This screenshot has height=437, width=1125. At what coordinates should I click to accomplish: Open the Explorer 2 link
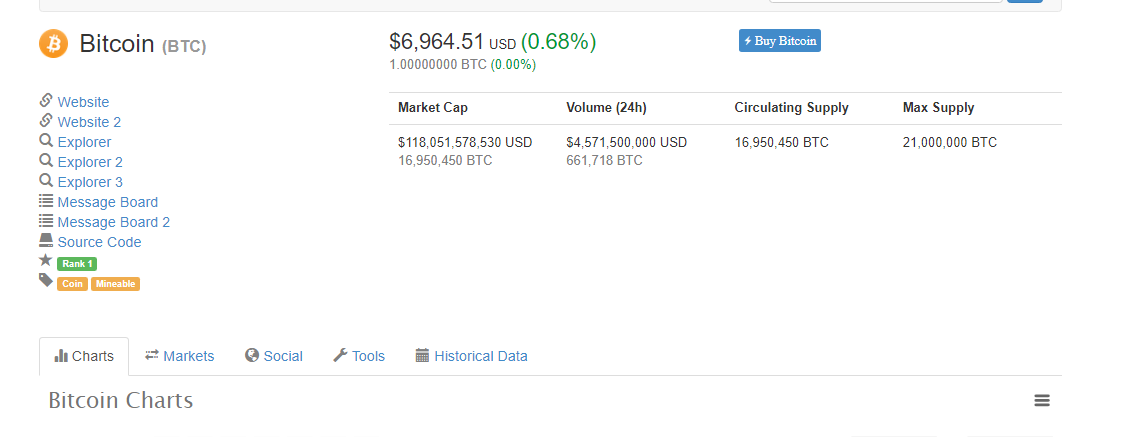coord(90,162)
